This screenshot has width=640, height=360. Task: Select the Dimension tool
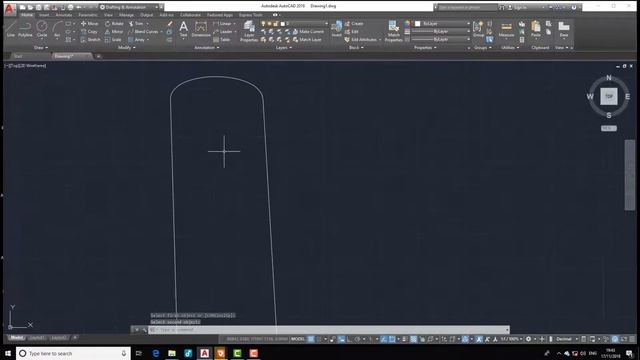point(201,29)
